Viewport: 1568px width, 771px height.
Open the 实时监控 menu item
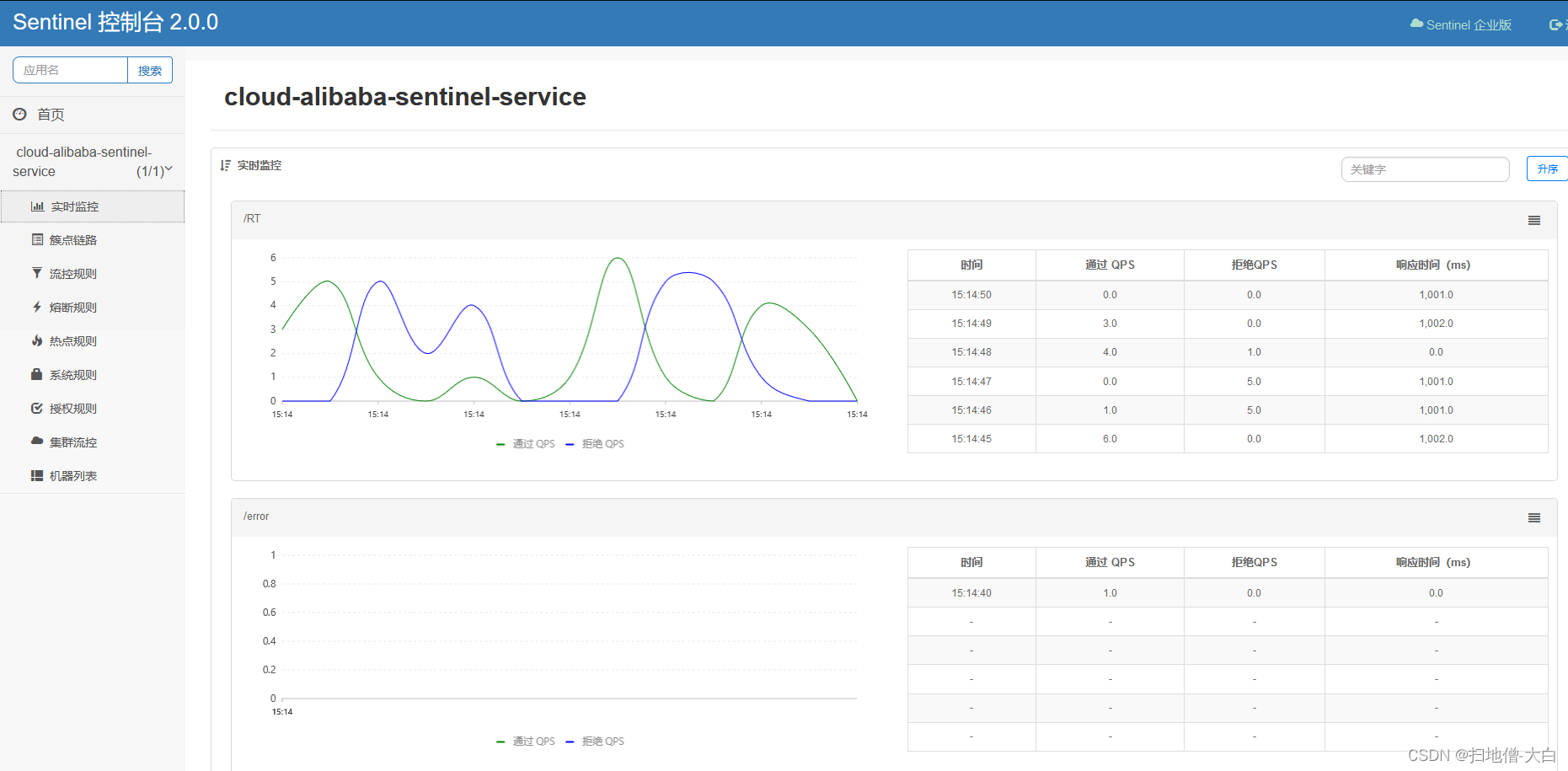point(93,206)
